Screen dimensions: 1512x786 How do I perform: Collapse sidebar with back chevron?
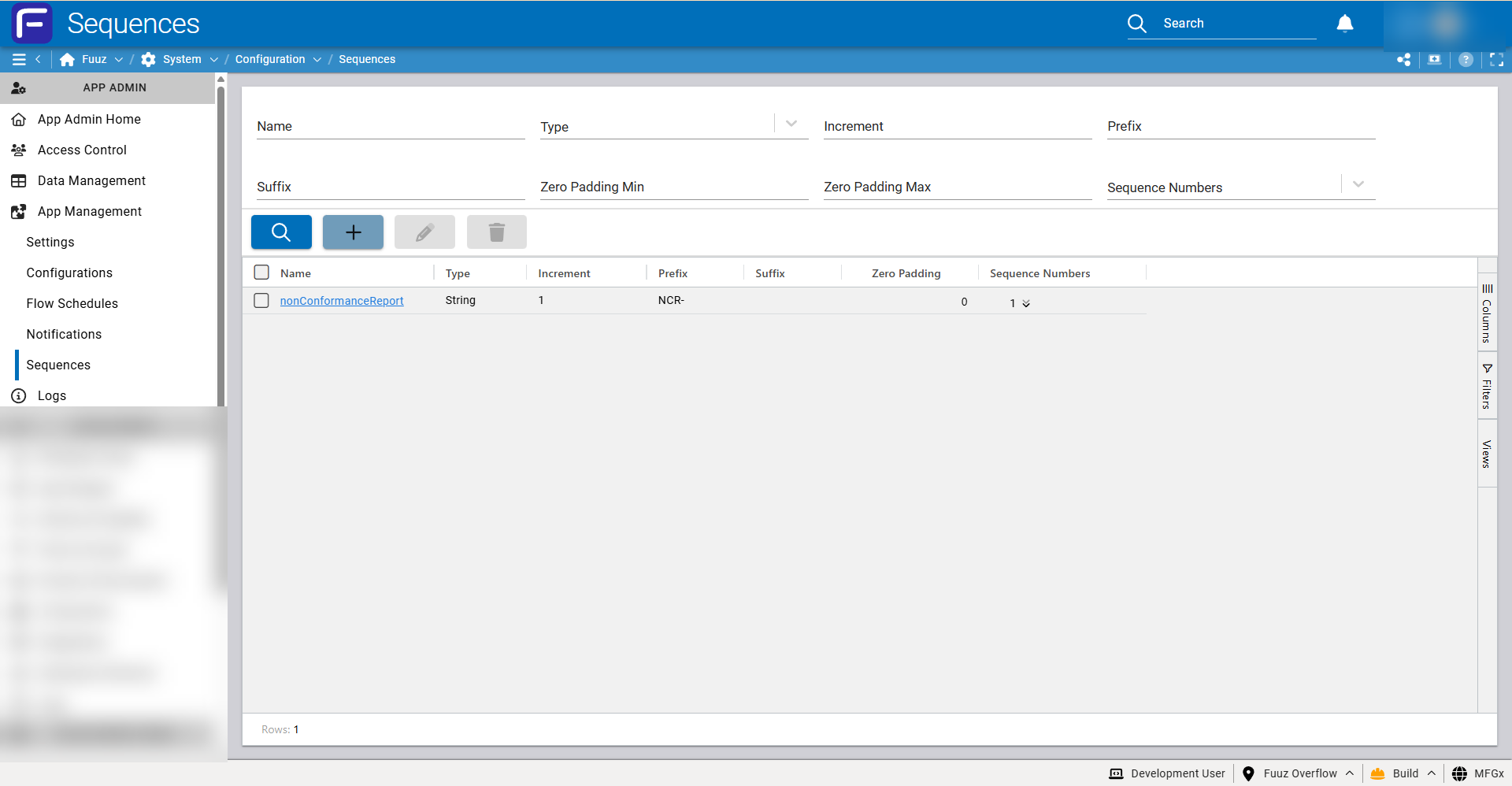tap(38, 59)
